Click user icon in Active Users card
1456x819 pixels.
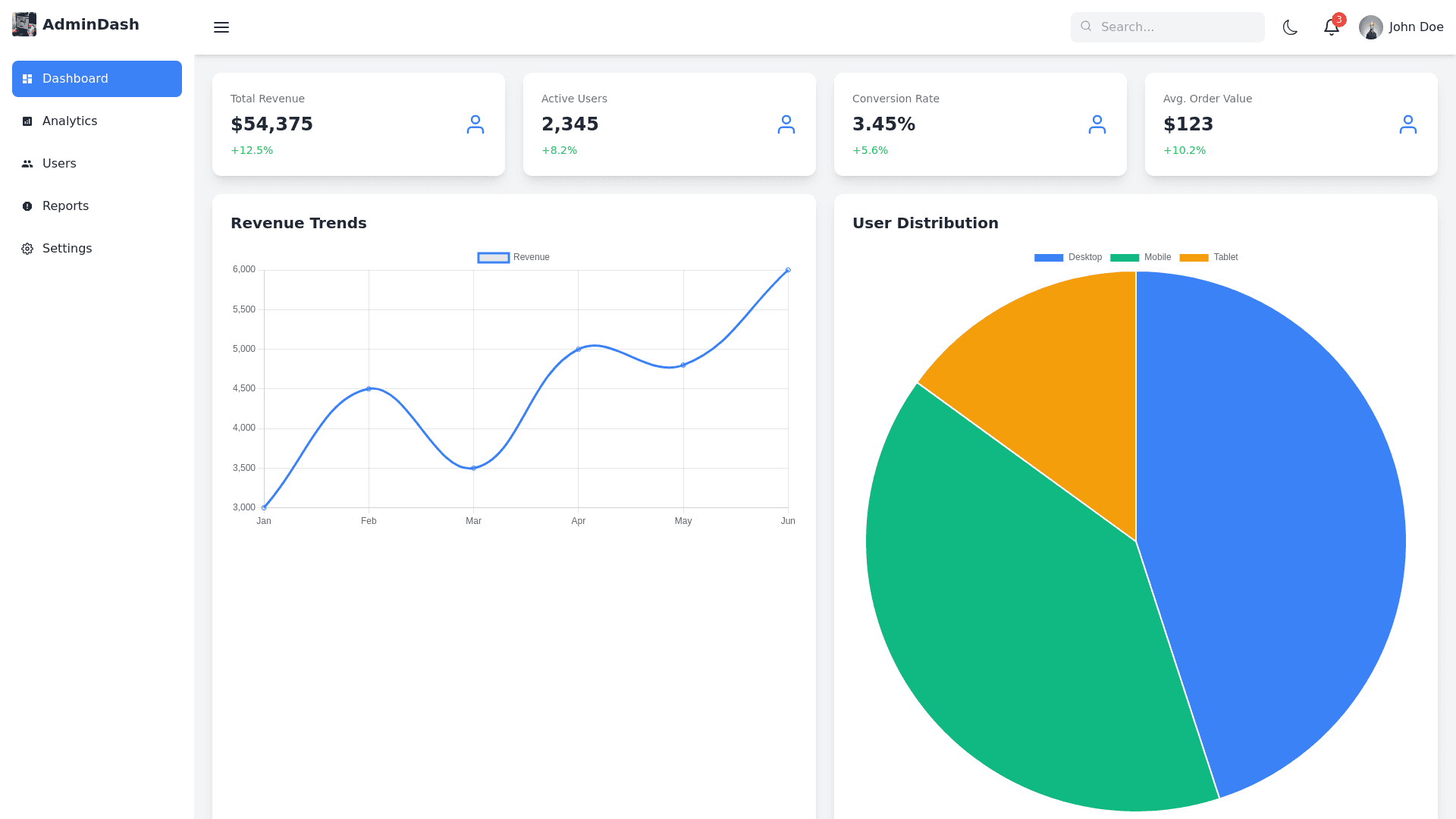coord(786,124)
